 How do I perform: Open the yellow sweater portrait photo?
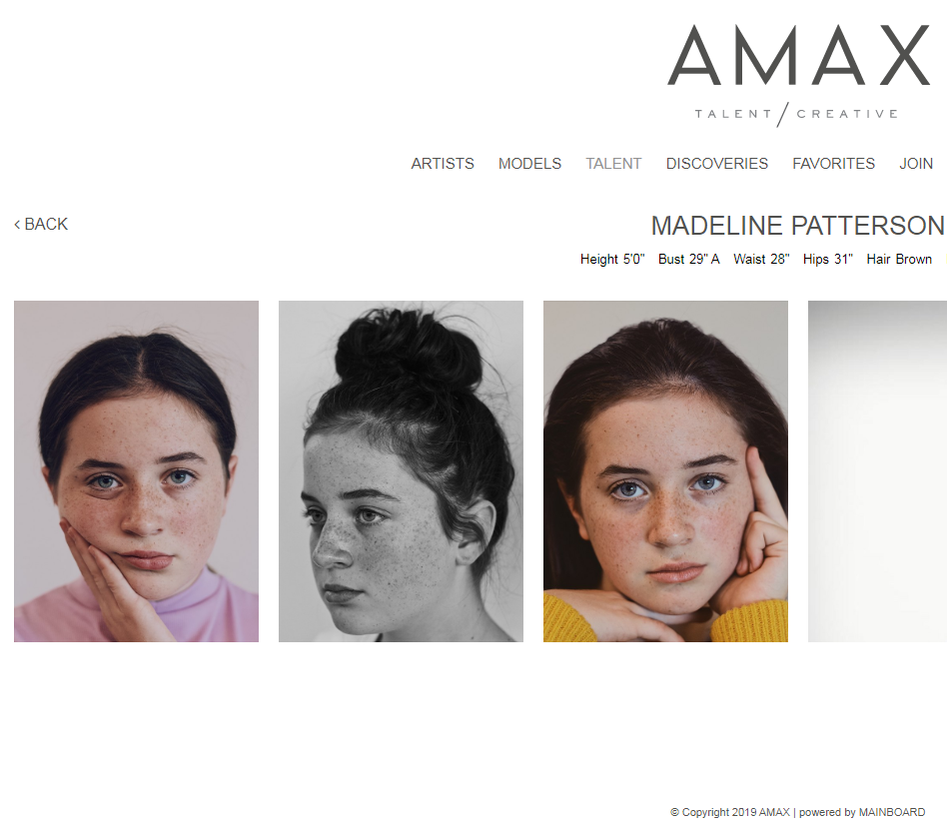[x=666, y=471]
